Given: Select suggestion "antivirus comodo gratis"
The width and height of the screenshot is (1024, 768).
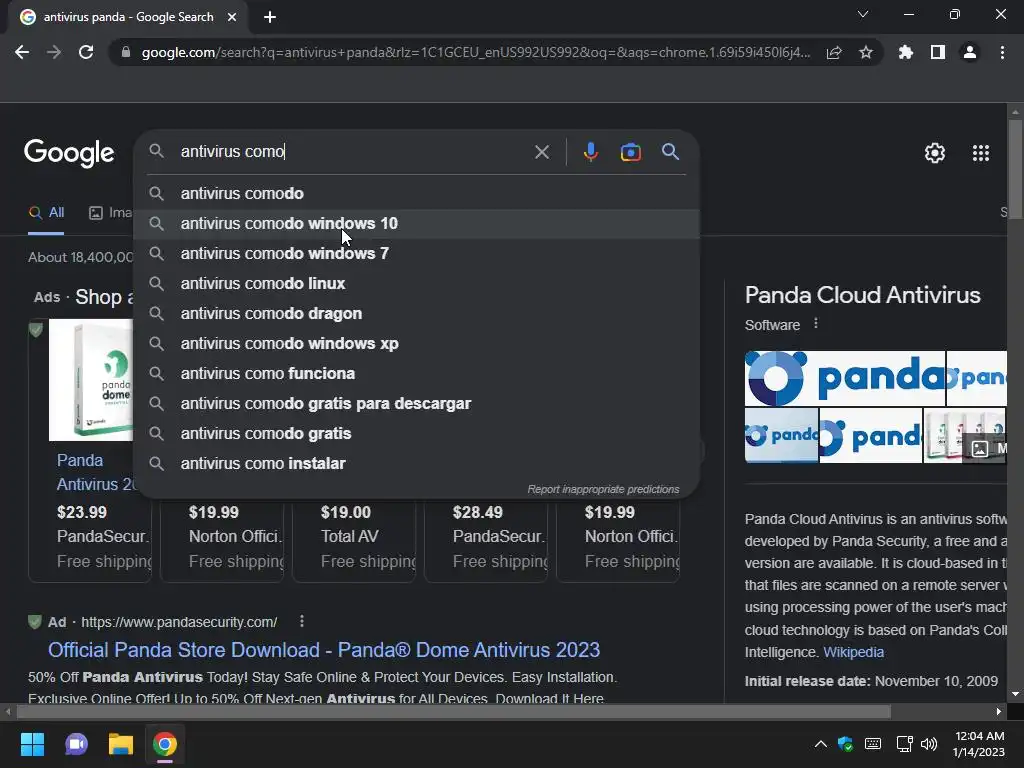Looking at the screenshot, I should [417, 434].
